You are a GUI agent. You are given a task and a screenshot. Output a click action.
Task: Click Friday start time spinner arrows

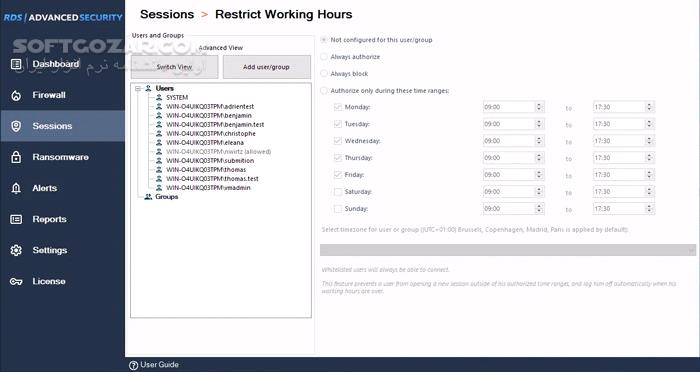point(539,175)
